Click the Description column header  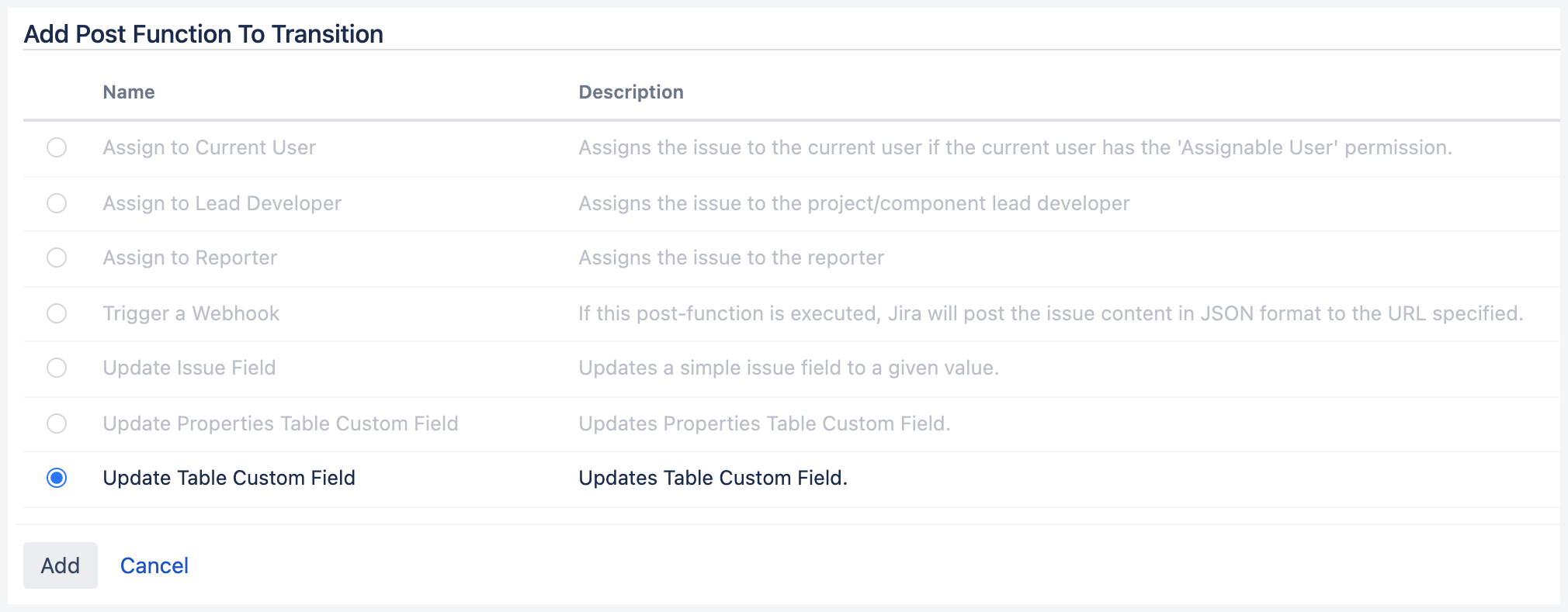pos(630,92)
